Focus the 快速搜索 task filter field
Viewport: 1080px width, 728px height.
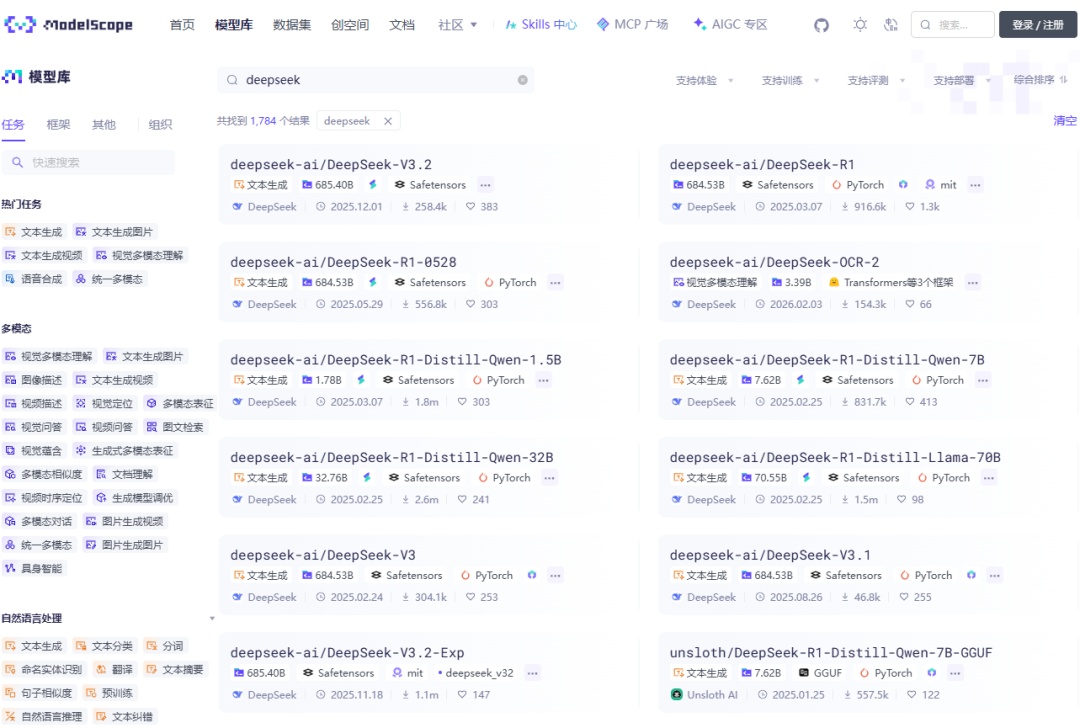coord(88,163)
